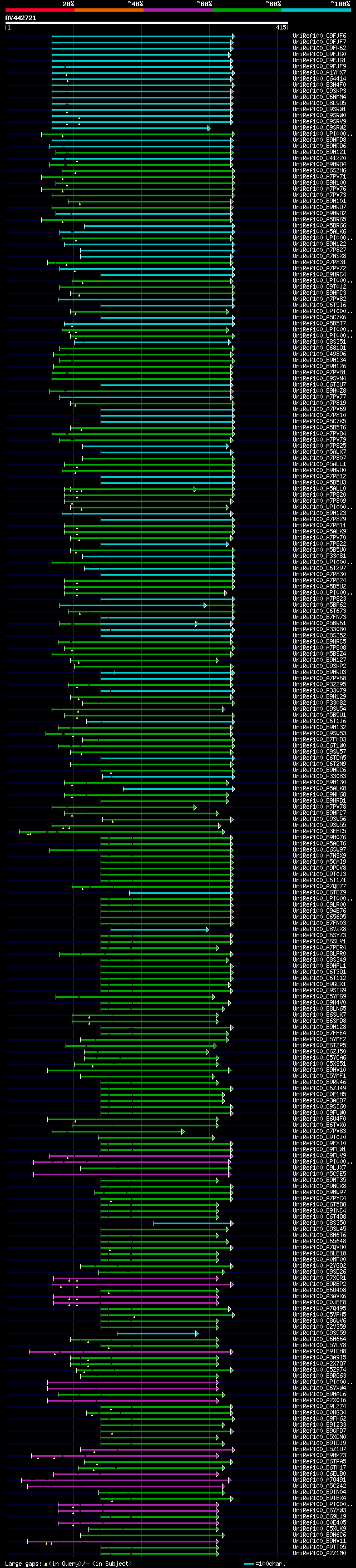Click hit UniRef100_C6T673
Viewport: 356px width, 1568px height.
[319, 611]
